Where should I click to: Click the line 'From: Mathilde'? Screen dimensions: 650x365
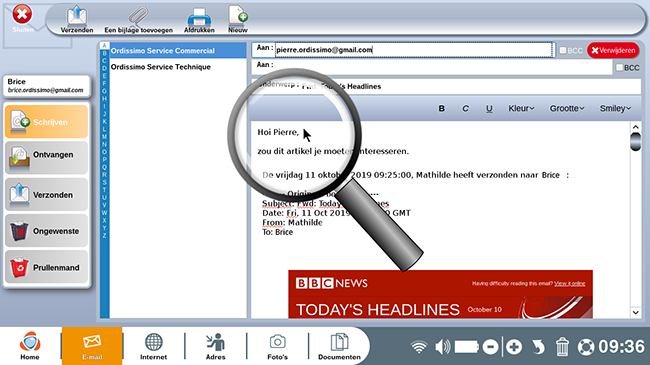(x=292, y=223)
